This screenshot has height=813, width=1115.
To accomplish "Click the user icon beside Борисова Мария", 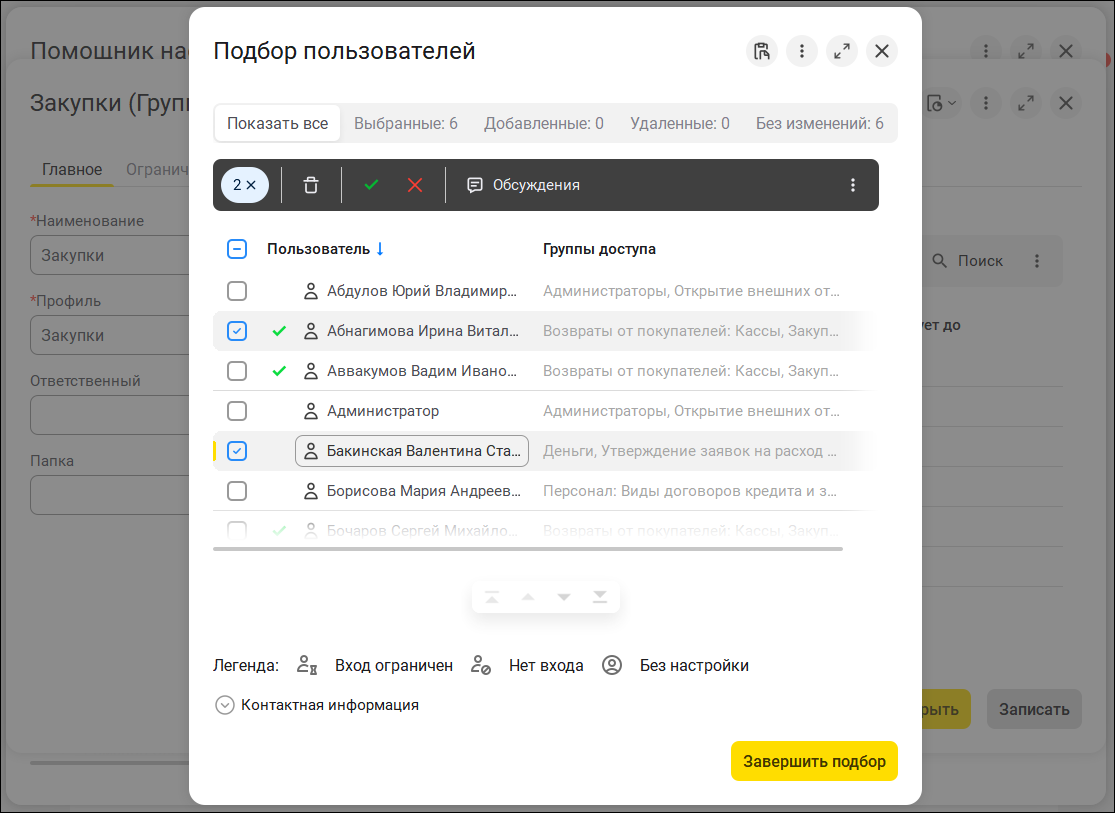I will (311, 491).
